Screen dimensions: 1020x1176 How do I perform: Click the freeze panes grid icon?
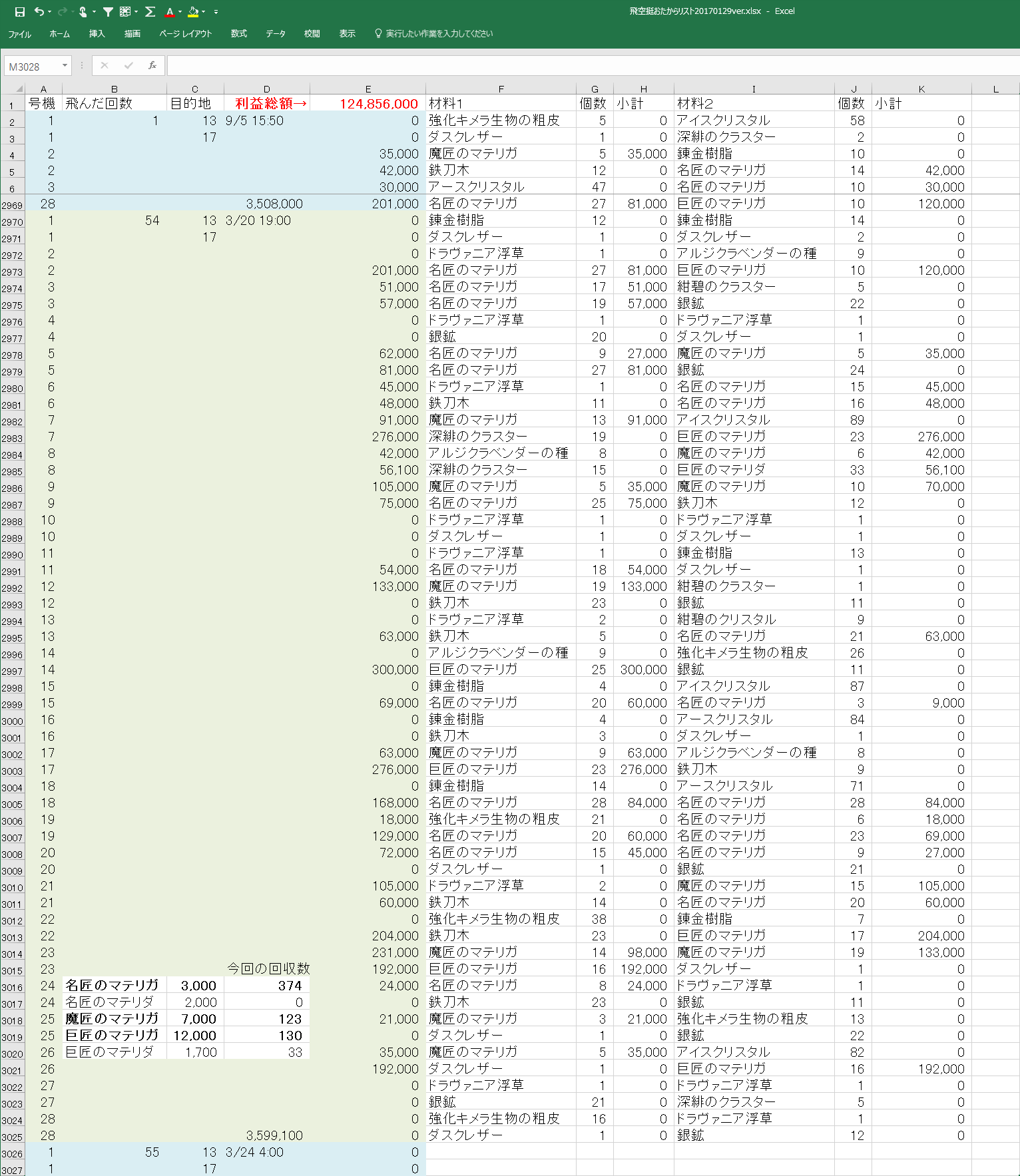click(125, 11)
